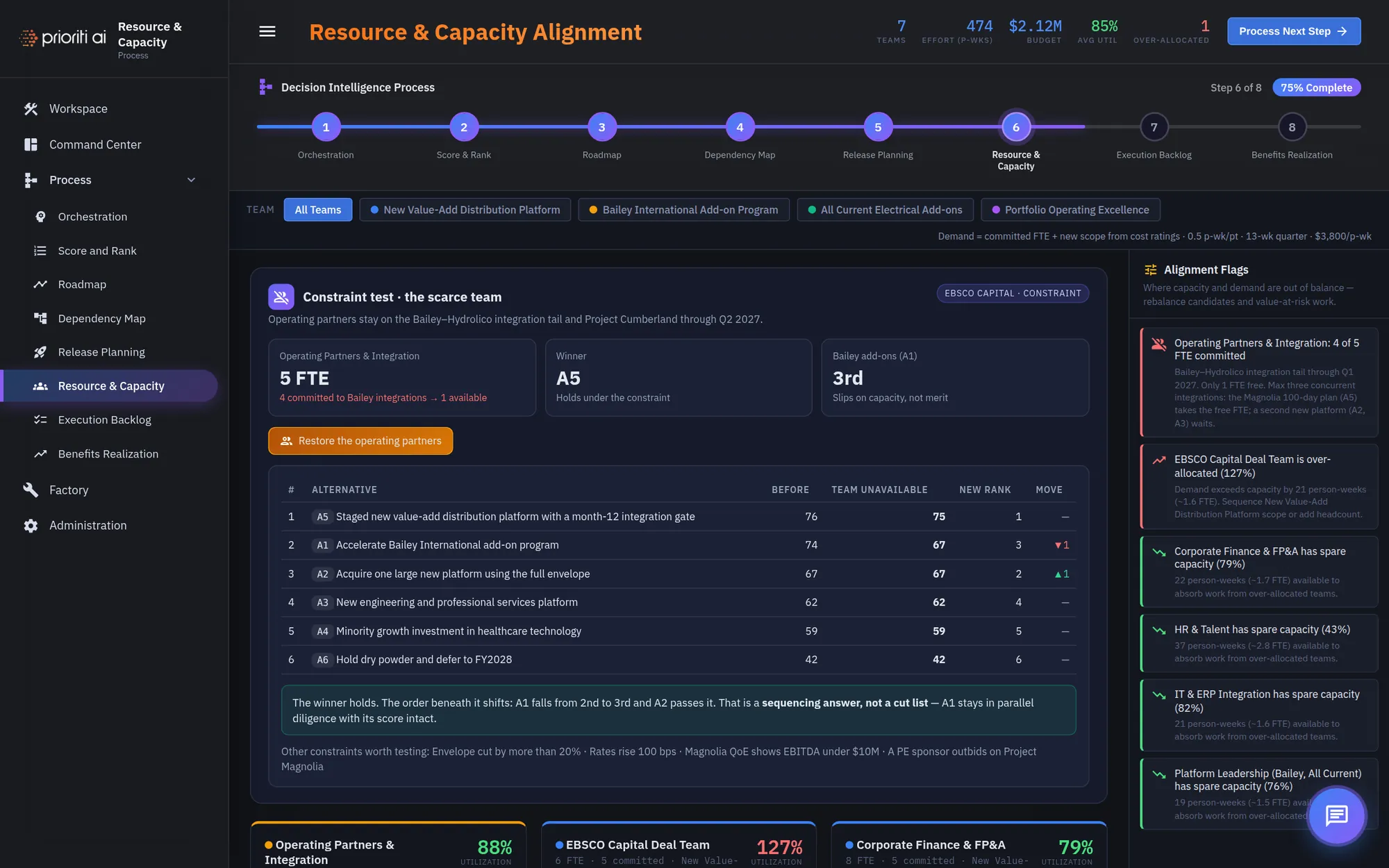Click the Administration gear icon
The height and width of the screenshot is (868, 1389).
coord(31,526)
